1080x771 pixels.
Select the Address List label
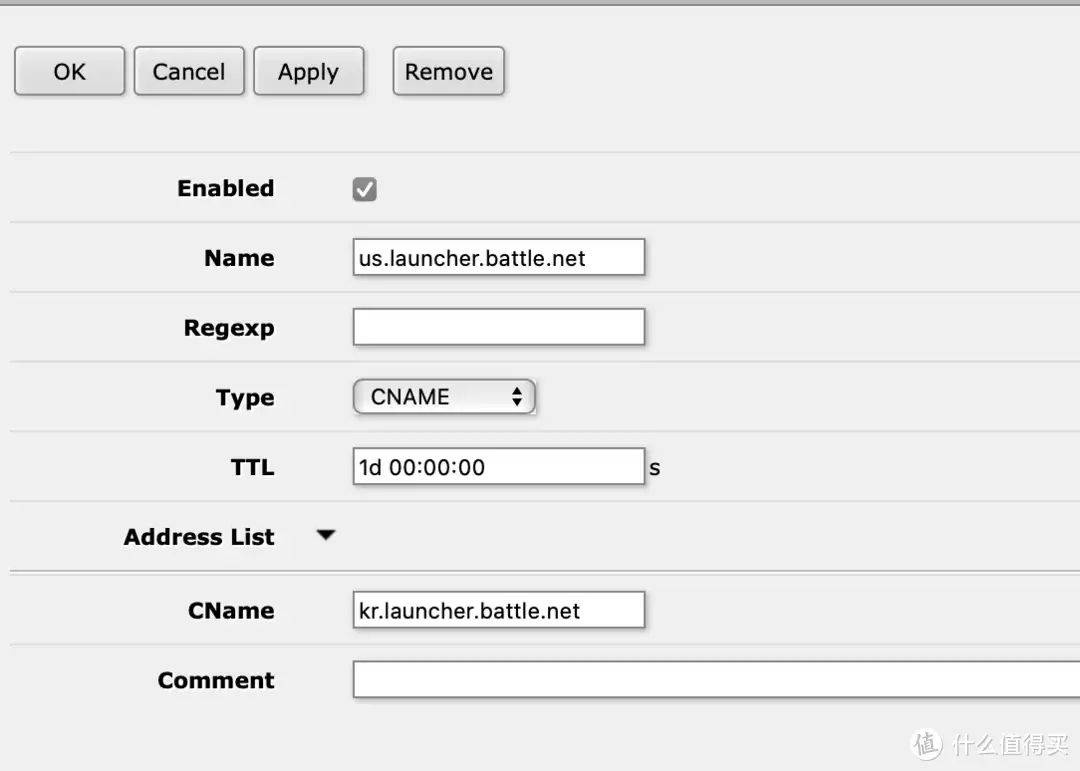click(198, 537)
